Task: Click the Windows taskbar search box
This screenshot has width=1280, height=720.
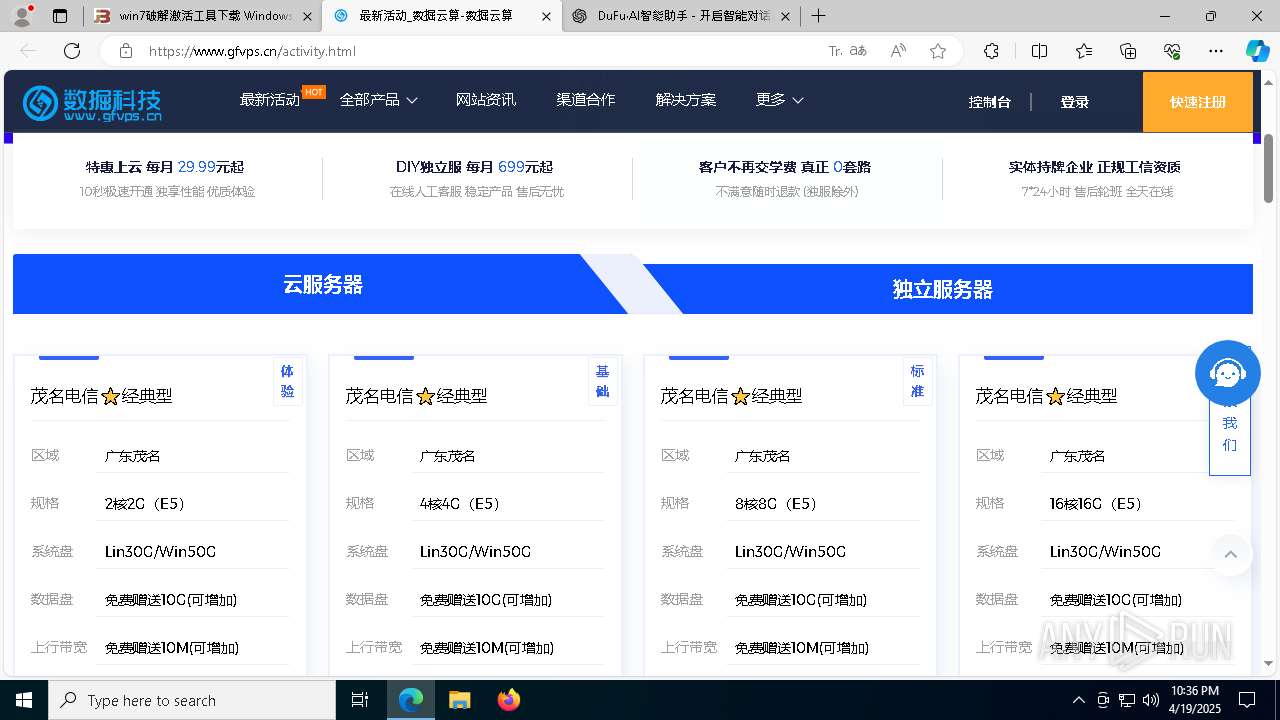Action: (192, 700)
